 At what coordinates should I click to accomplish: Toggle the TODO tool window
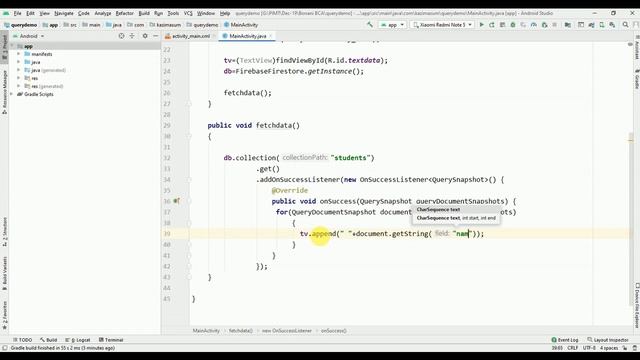tap(22, 340)
